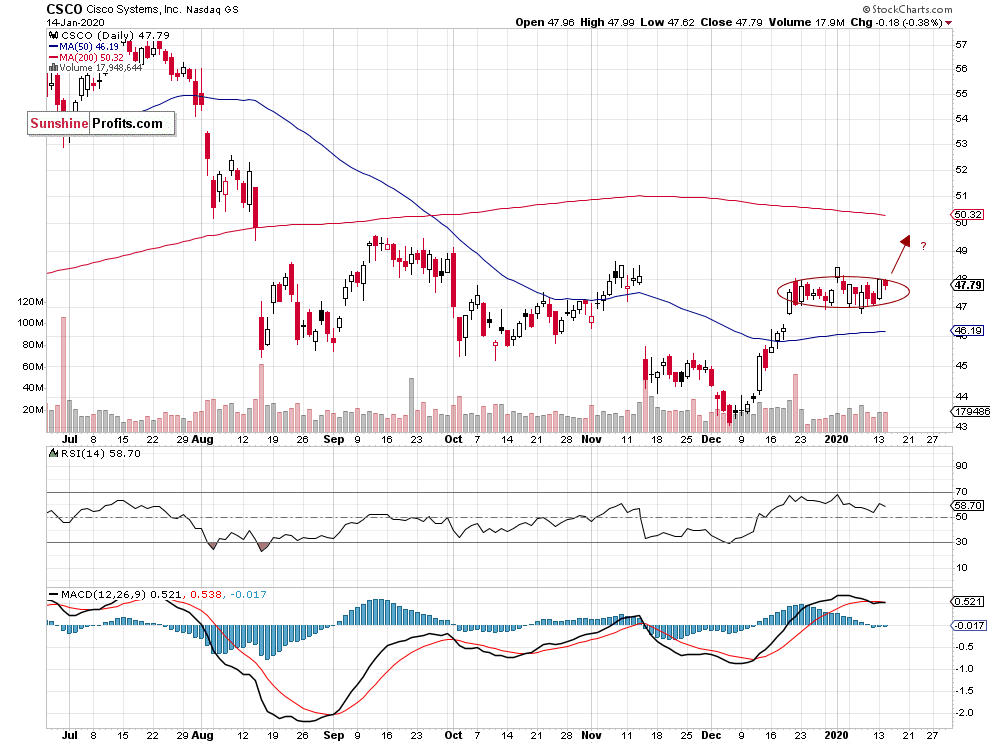990x744 pixels.
Task: Click the 90 level on RSI axis
Action: click(961, 466)
